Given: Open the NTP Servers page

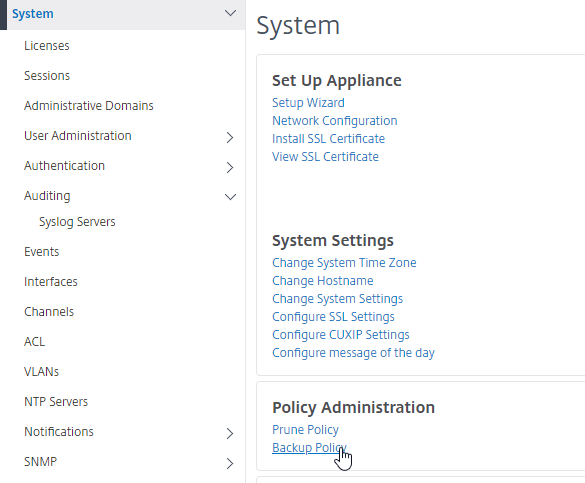Looking at the screenshot, I should click(56, 402).
